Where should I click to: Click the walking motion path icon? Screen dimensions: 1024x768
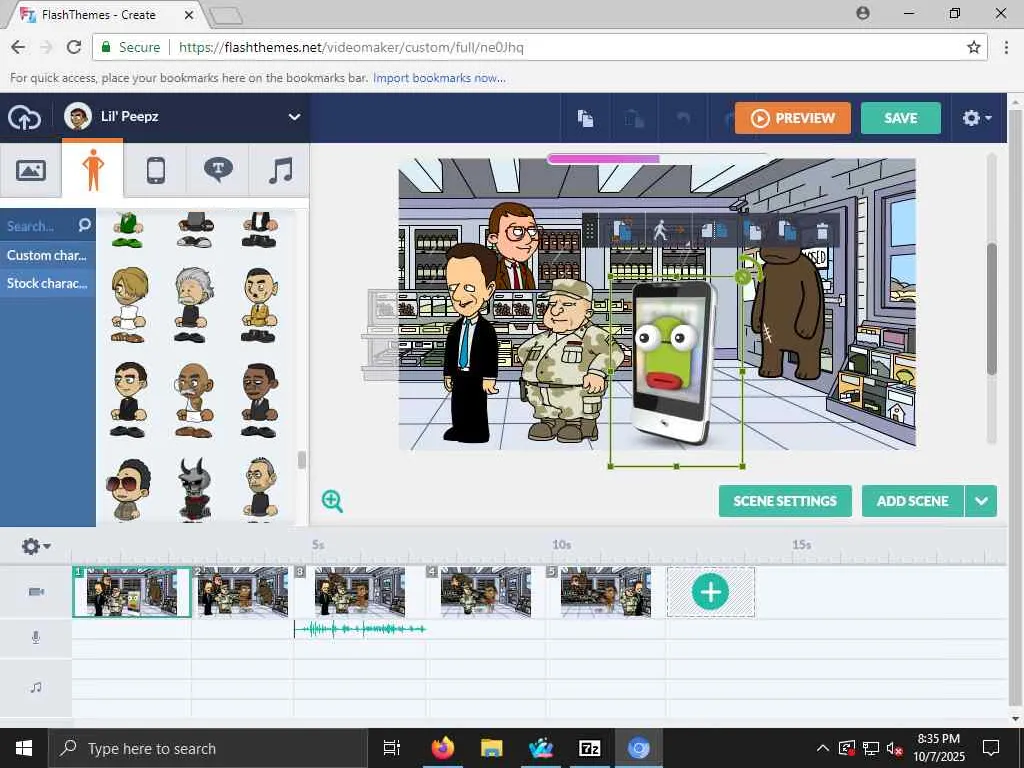667,231
